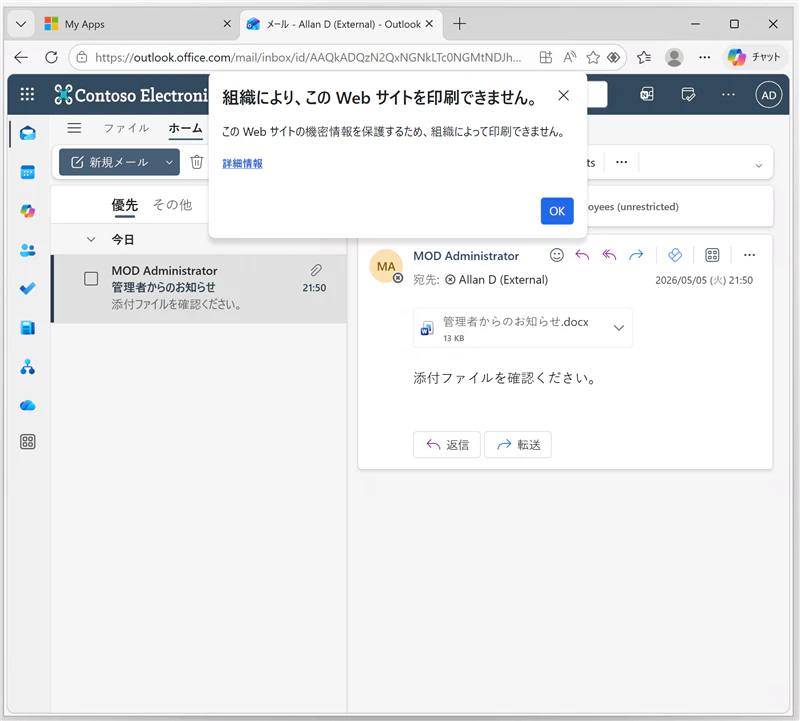Open the ファイル tab
This screenshot has height=721, width=800.
(126, 128)
